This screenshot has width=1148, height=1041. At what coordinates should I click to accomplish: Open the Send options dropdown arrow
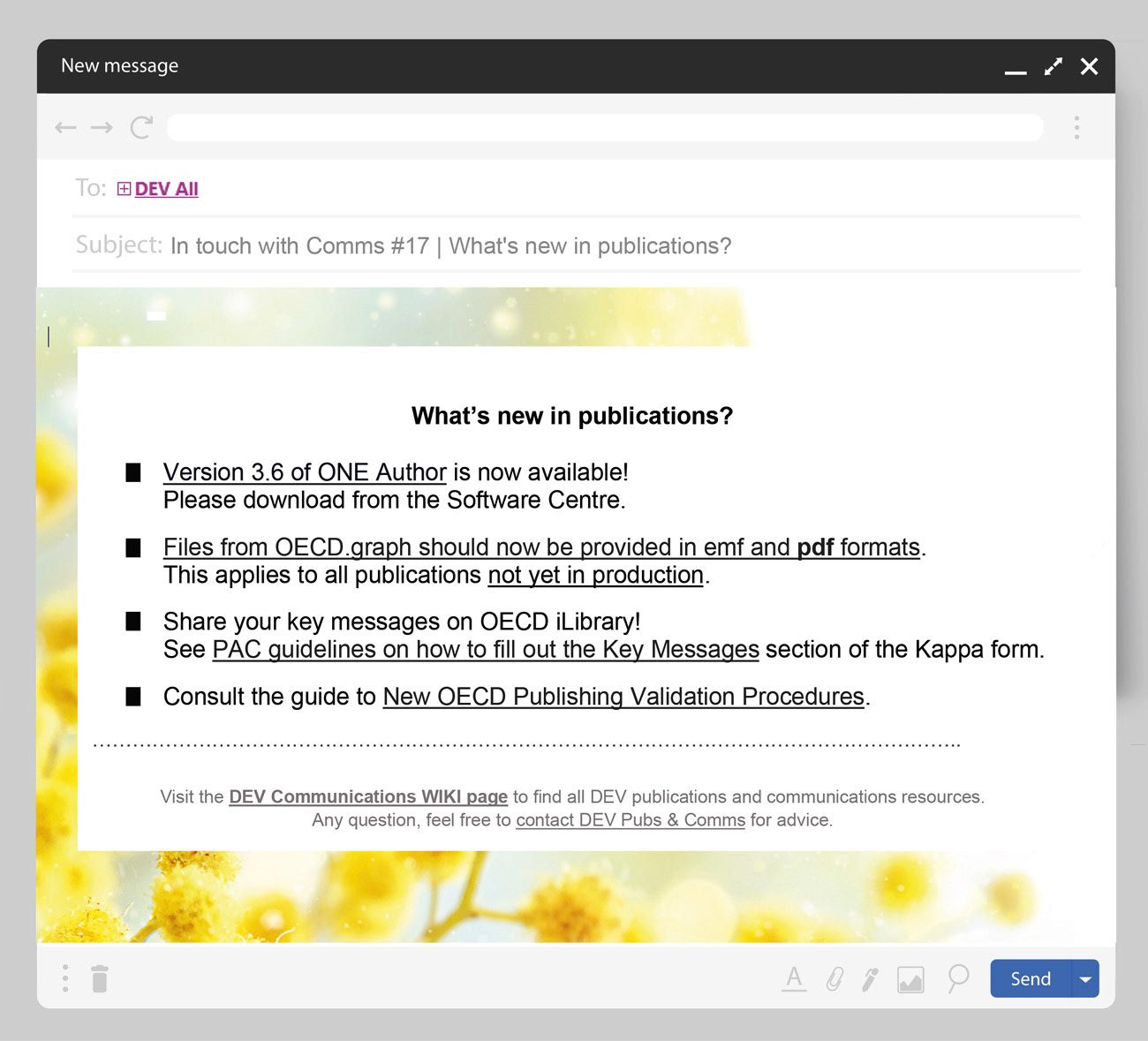[x=1085, y=978]
